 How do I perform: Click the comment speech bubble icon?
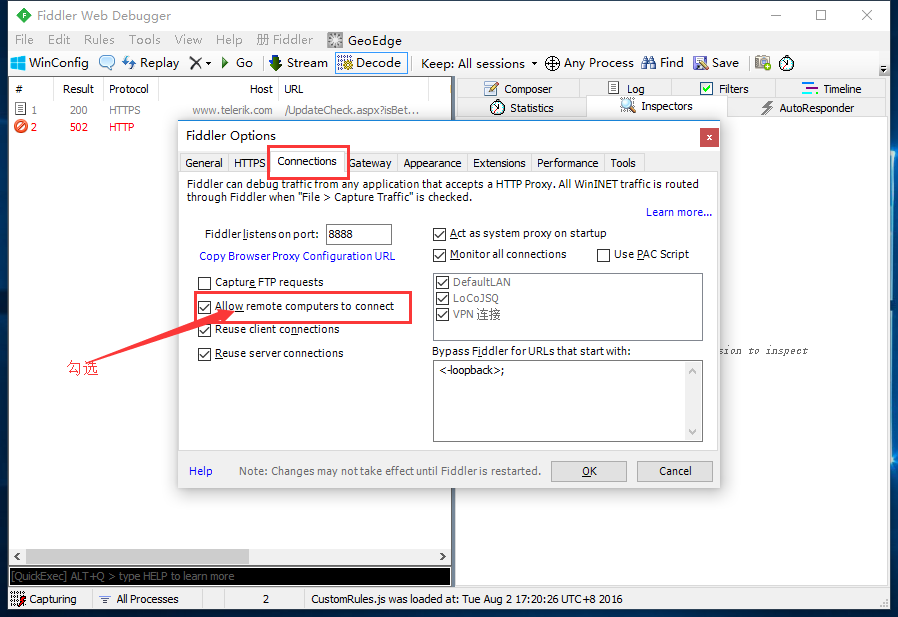tap(107, 63)
